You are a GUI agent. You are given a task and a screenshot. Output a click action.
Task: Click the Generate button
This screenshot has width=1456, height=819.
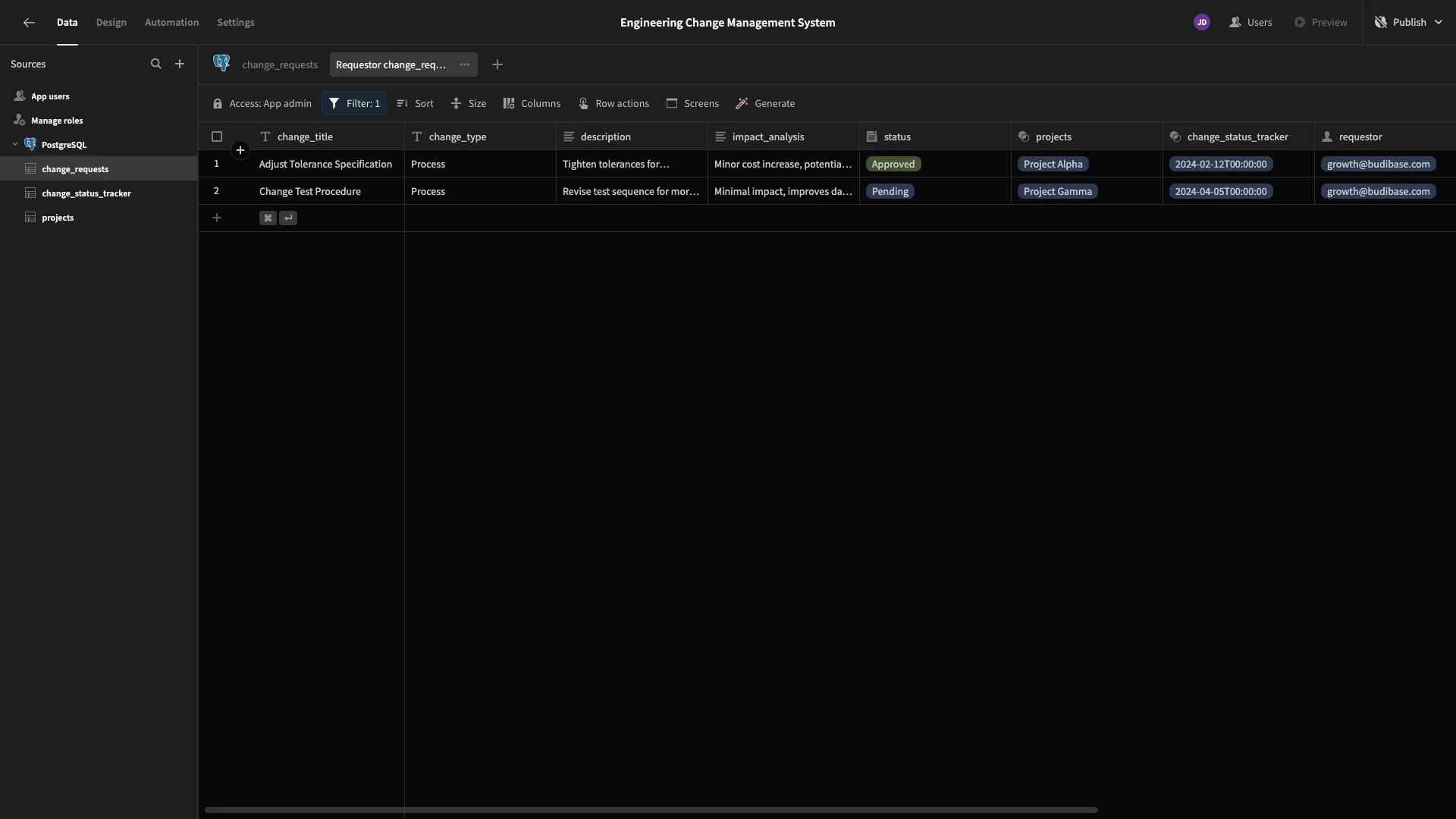click(x=765, y=104)
